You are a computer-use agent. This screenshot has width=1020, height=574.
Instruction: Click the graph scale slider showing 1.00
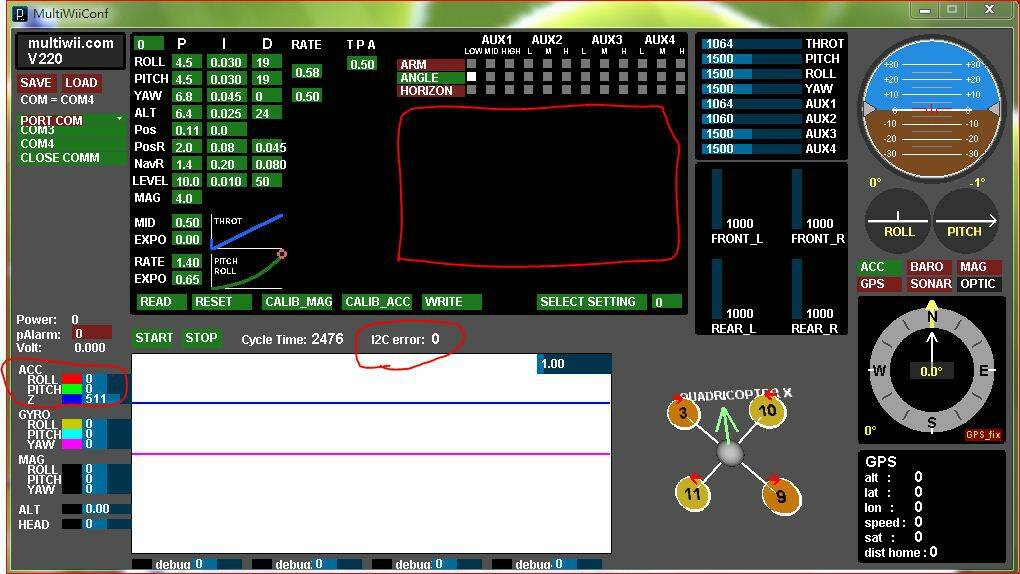(573, 364)
